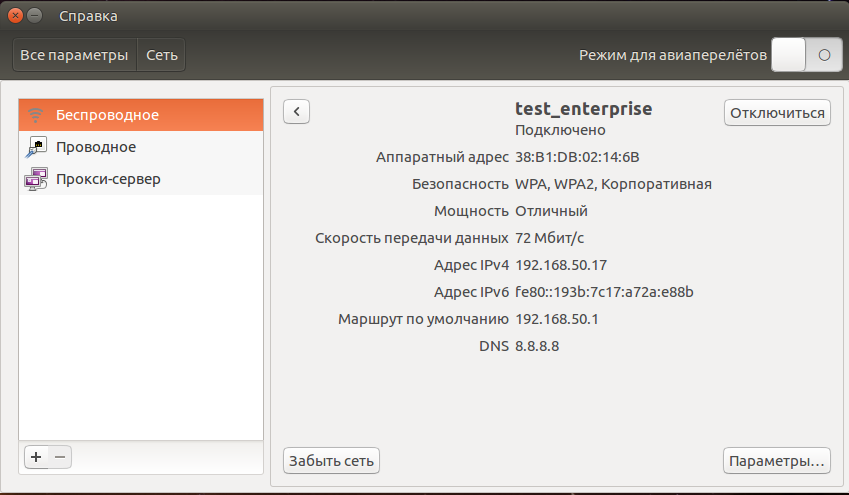
Task: Select the Беспроводное list entry label
Action: 107,115
